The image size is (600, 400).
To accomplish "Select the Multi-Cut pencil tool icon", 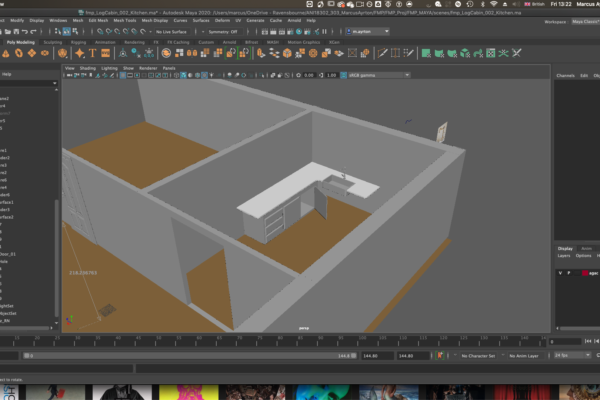I will pos(382,53).
